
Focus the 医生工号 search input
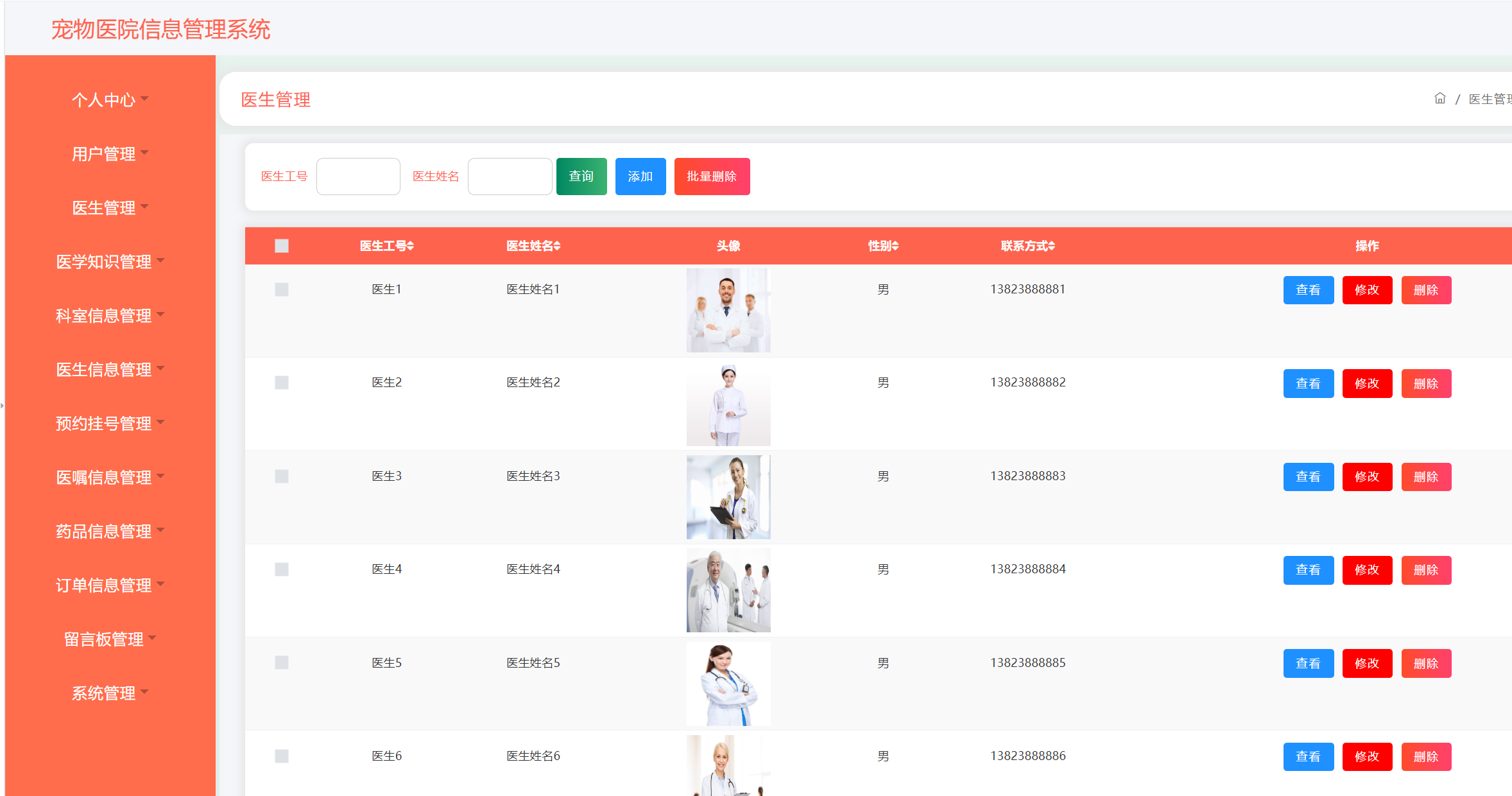358,177
